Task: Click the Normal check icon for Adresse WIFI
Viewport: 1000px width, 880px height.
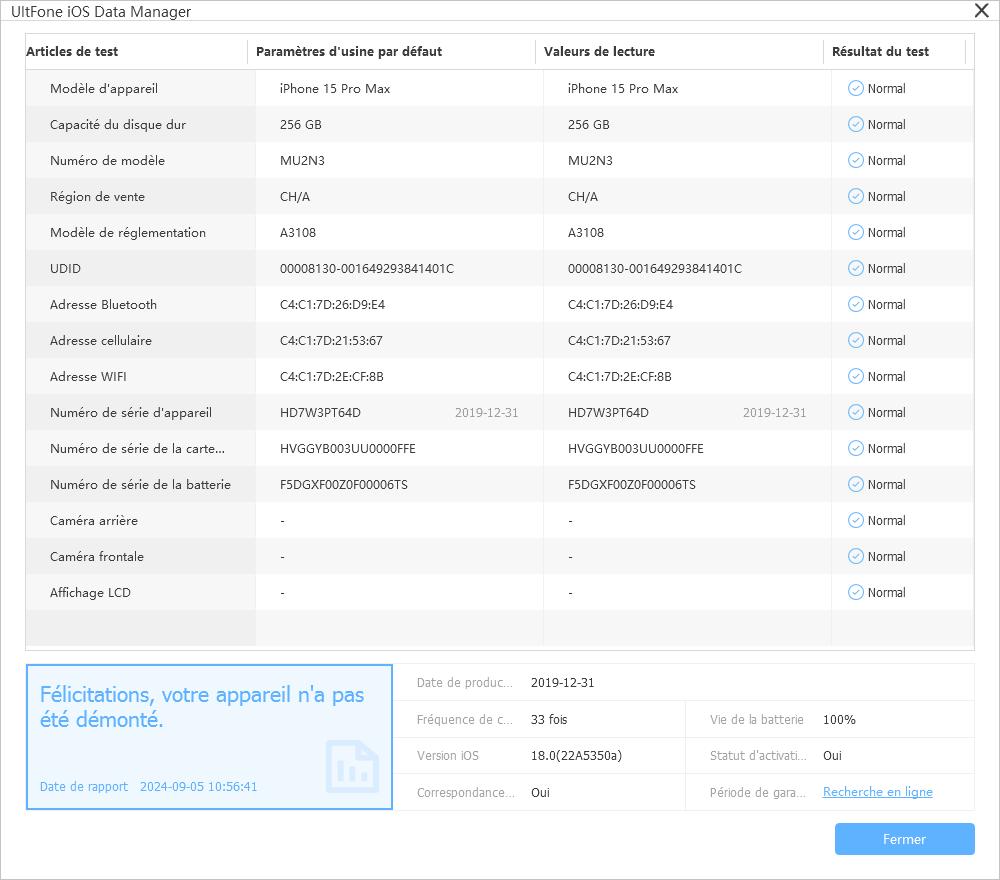Action: 855,377
